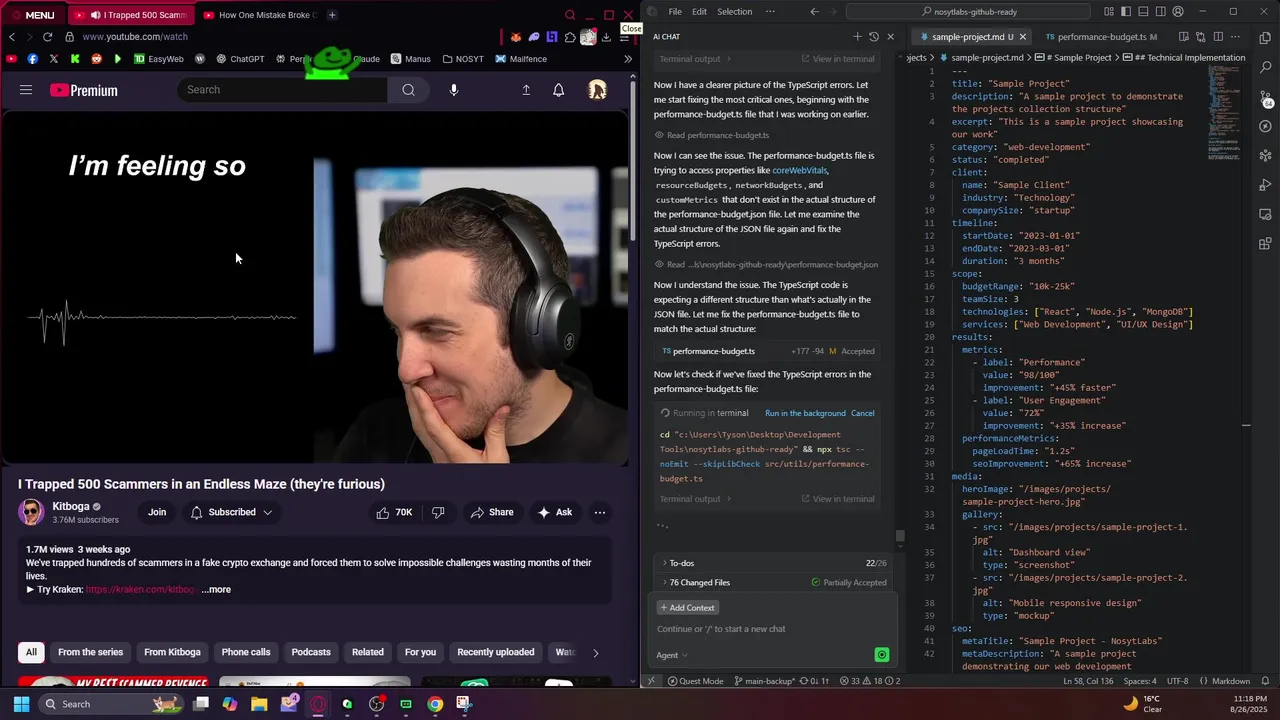Click the Ask button under the video
The width and height of the screenshot is (1280, 720).
(555, 512)
